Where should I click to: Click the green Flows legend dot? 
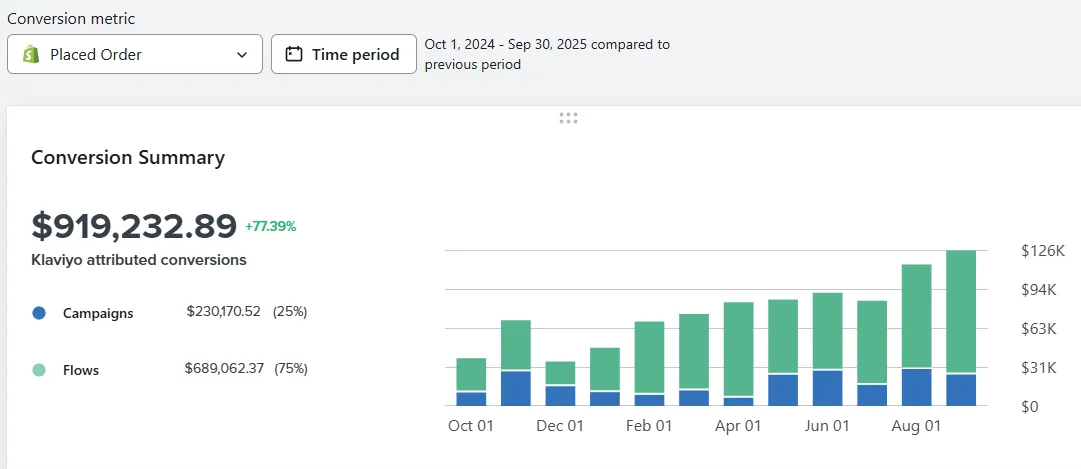click(39, 370)
